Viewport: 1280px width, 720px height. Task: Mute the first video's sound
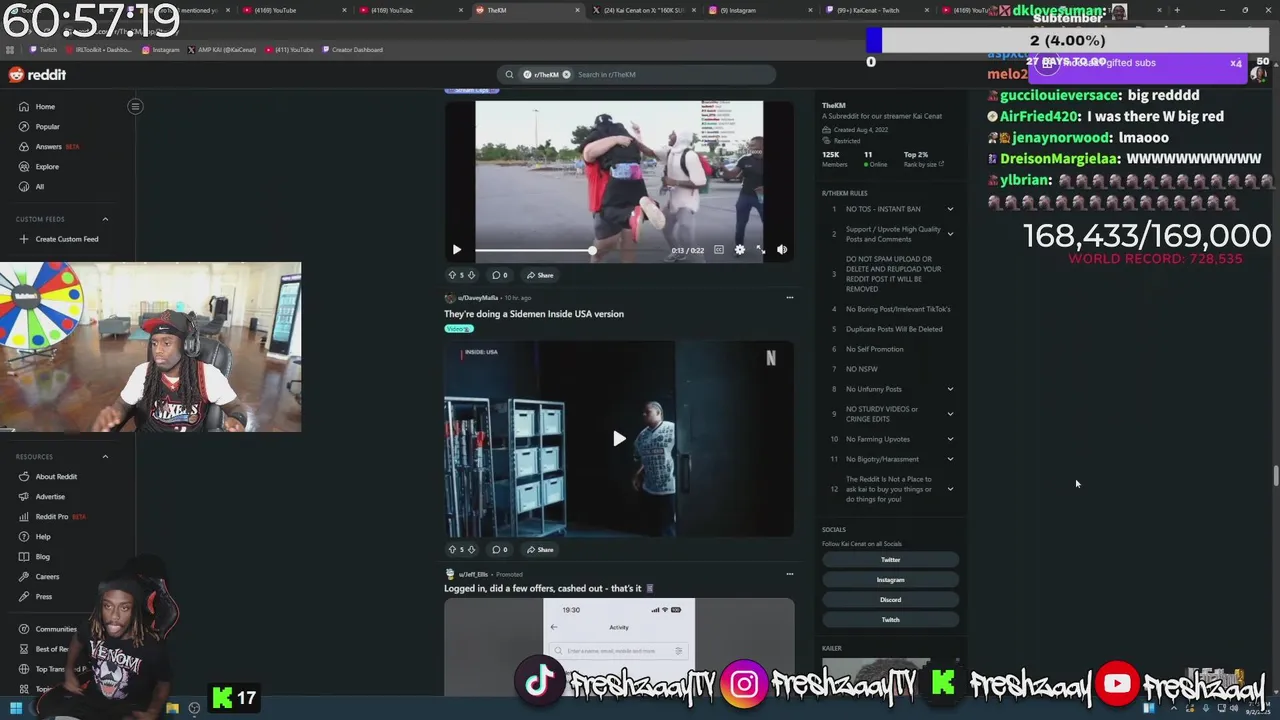(x=782, y=250)
